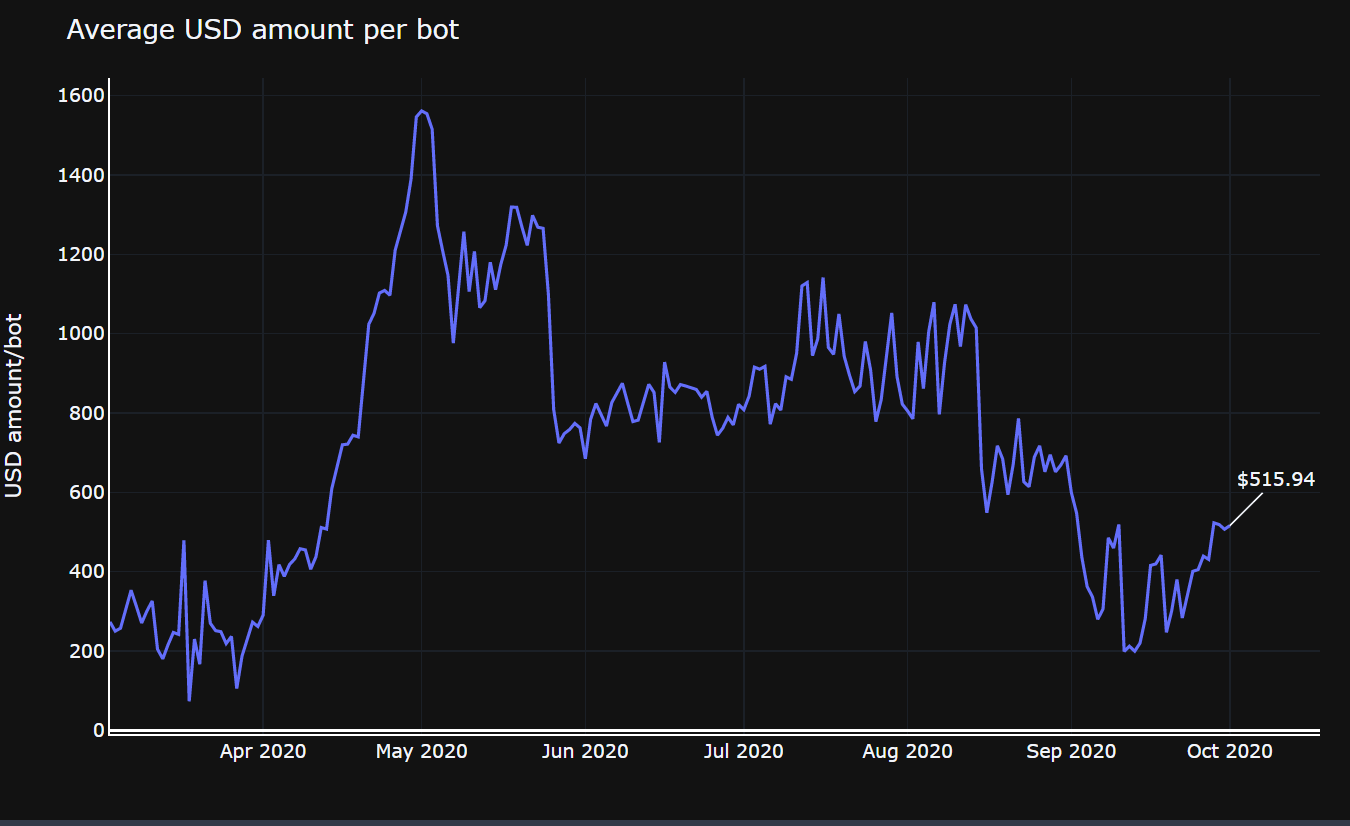Click the 800 y-axis tick label
Image resolution: width=1350 pixels, height=826 pixels.
click(89, 413)
